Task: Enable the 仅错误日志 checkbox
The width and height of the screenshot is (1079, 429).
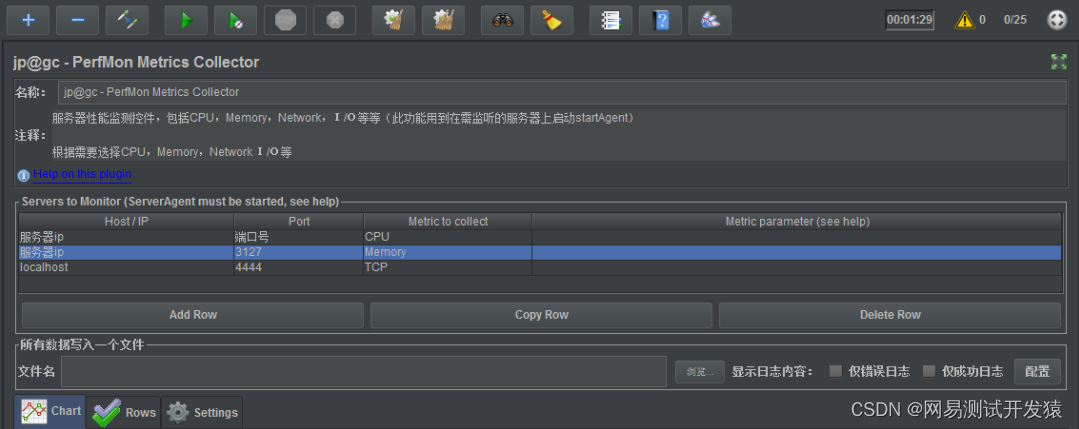Action: coord(835,371)
